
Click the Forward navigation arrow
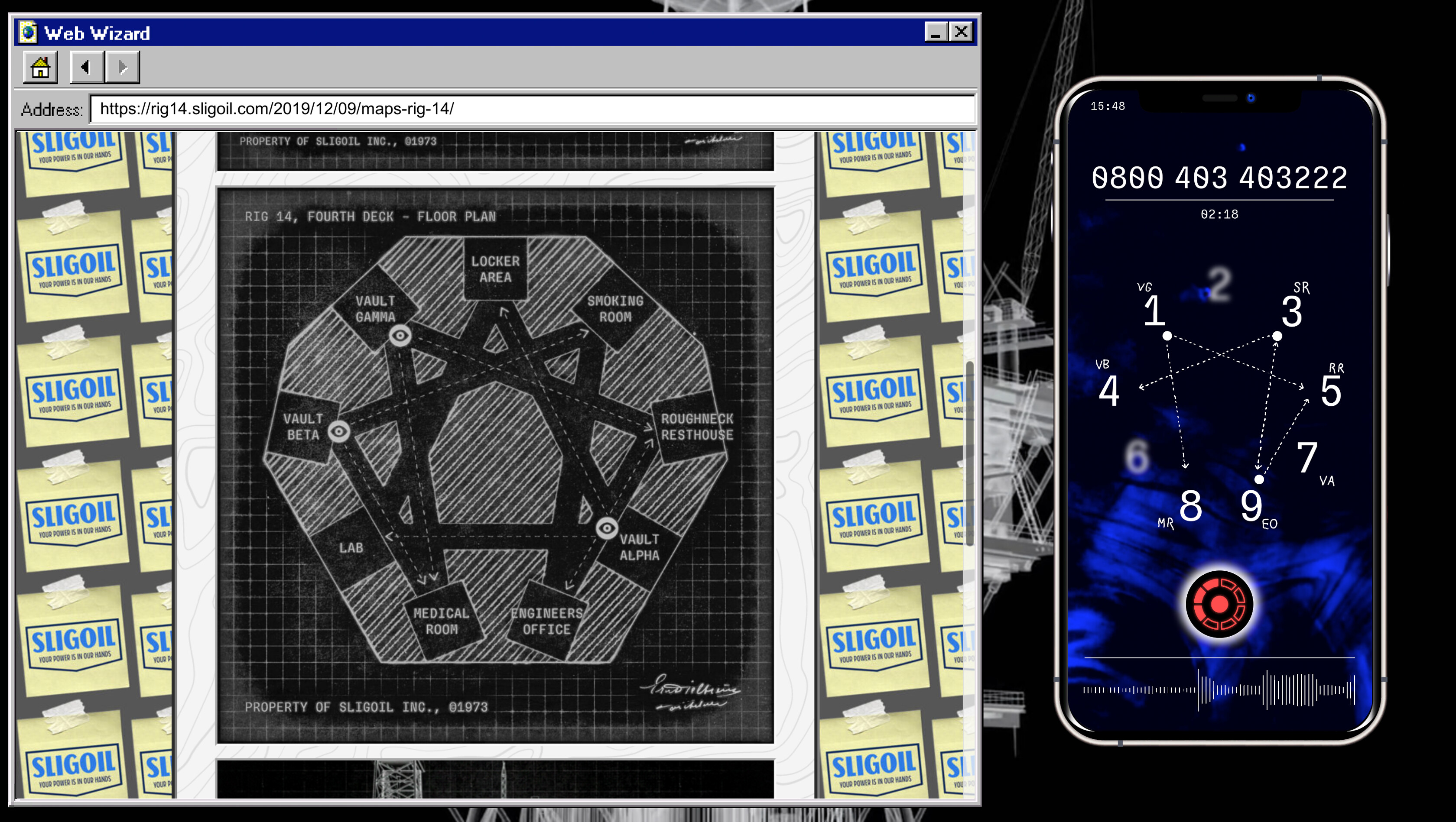[123, 67]
